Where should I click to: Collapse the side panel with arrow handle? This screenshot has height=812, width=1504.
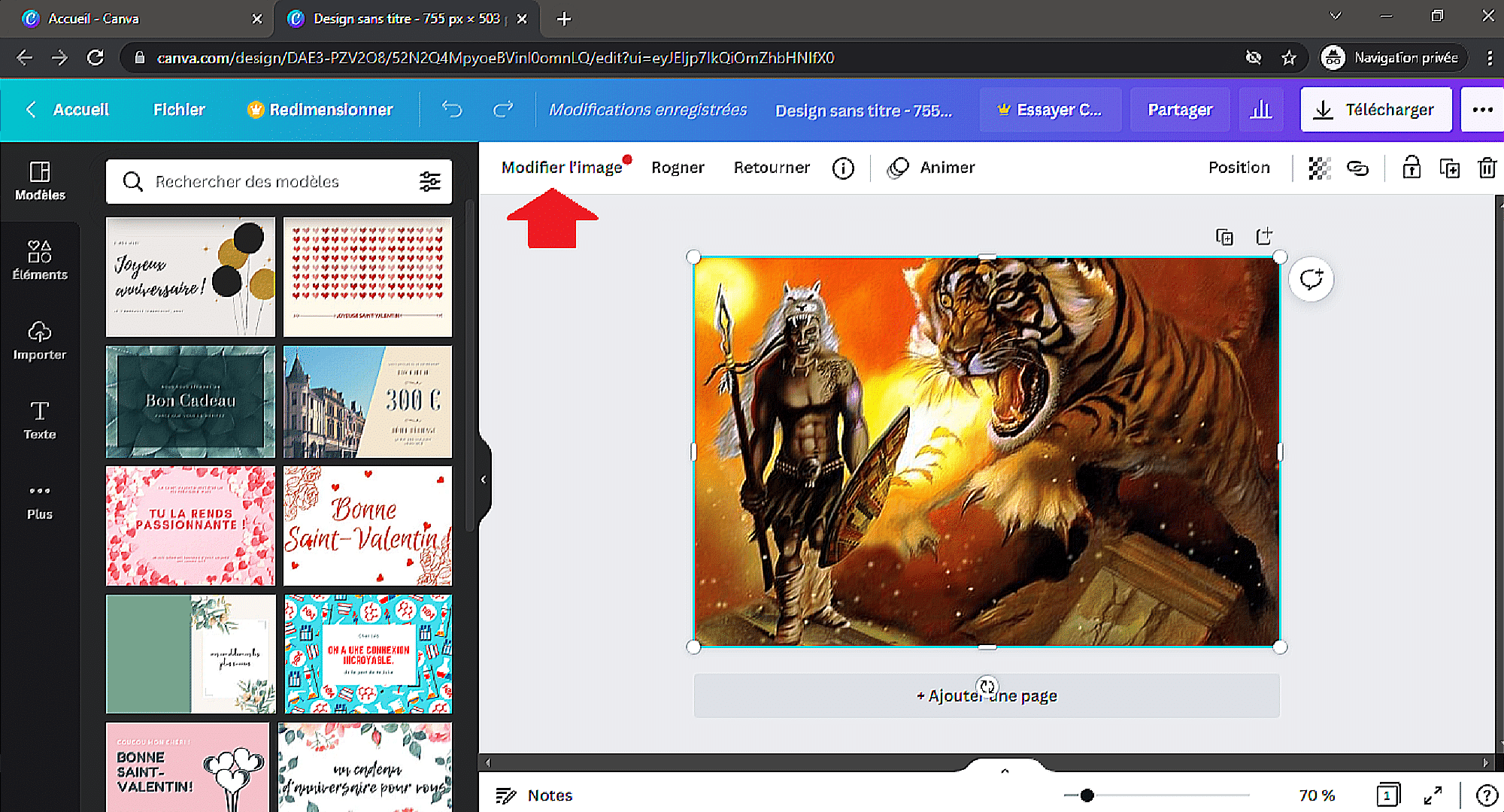pyautogui.click(x=484, y=479)
